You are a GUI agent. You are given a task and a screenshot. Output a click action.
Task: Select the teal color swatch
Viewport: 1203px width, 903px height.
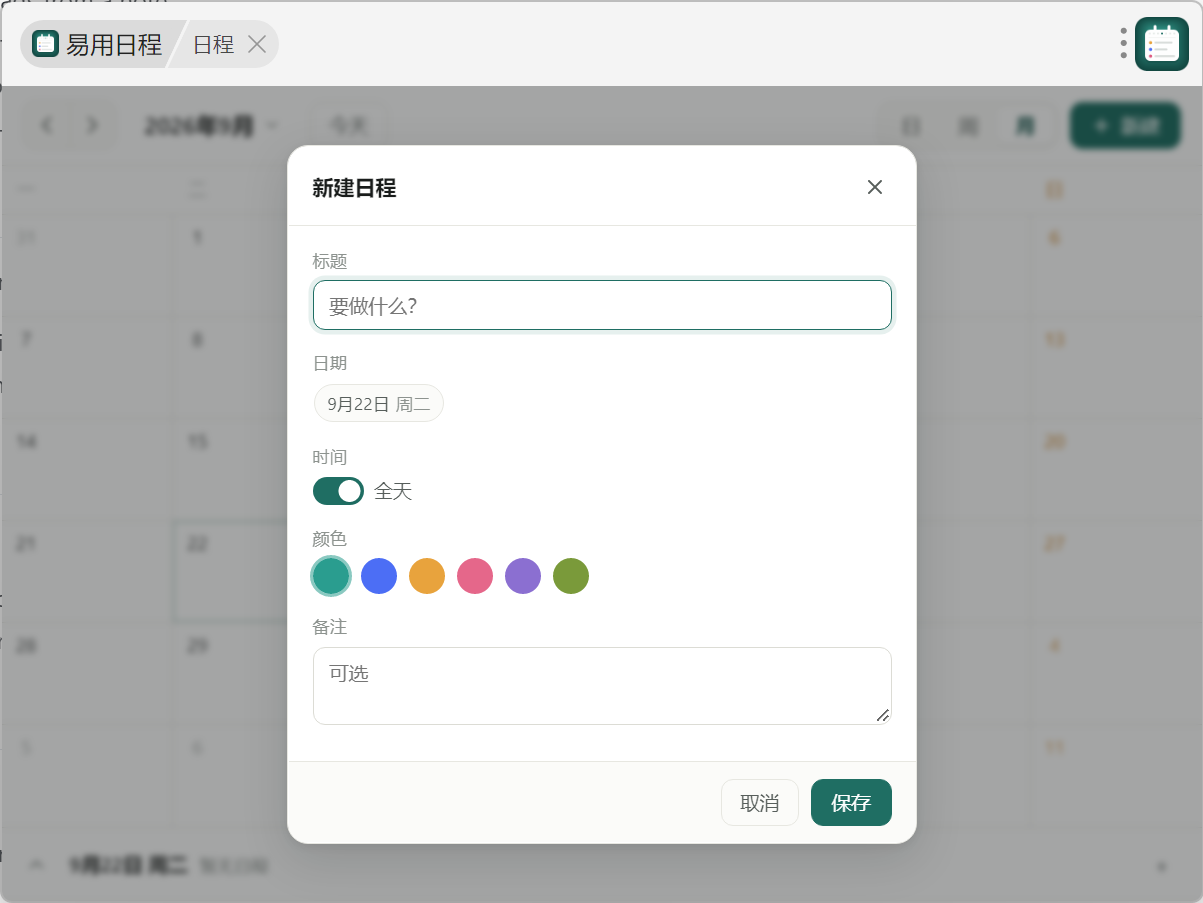[331, 576]
